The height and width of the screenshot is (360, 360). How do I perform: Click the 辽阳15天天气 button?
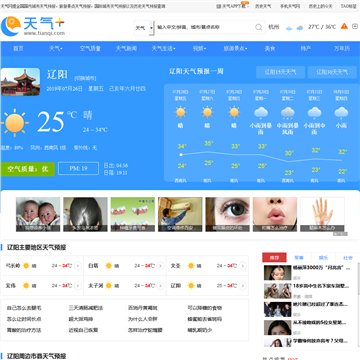click(280, 72)
